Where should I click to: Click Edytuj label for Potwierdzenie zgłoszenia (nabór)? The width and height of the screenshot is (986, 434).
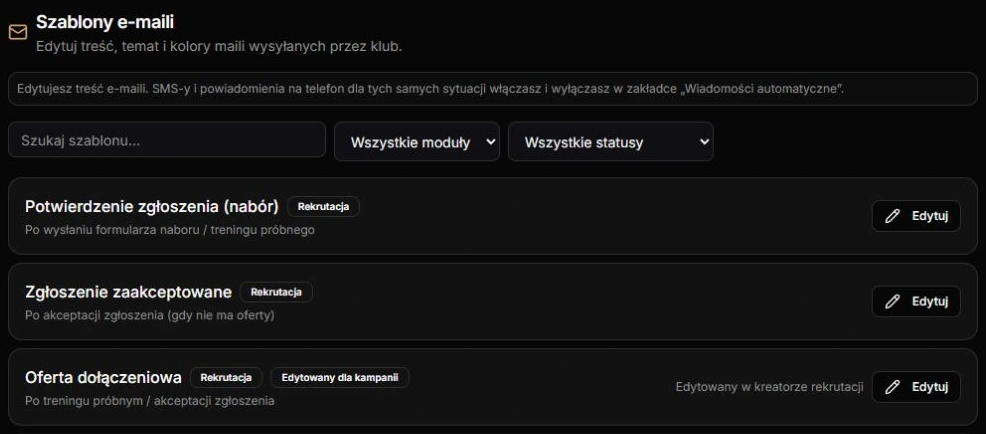929,216
